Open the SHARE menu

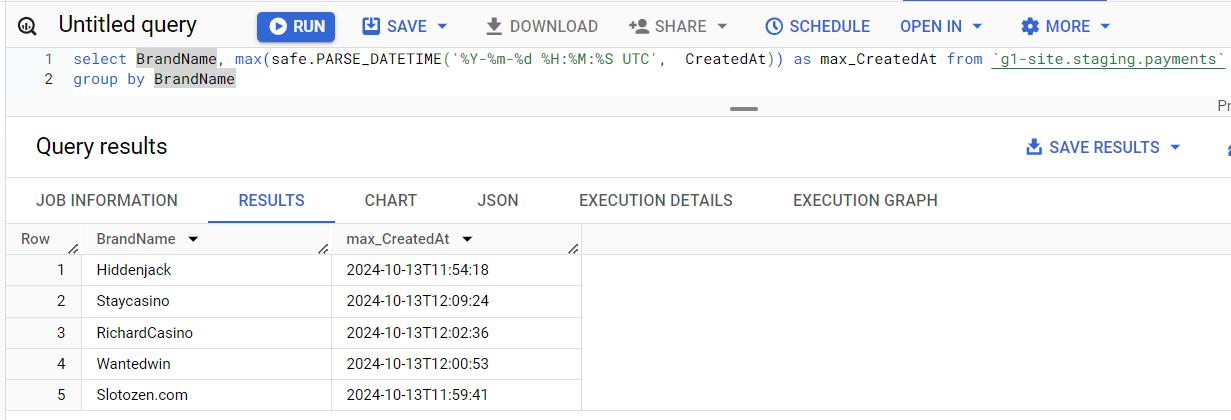[678, 27]
